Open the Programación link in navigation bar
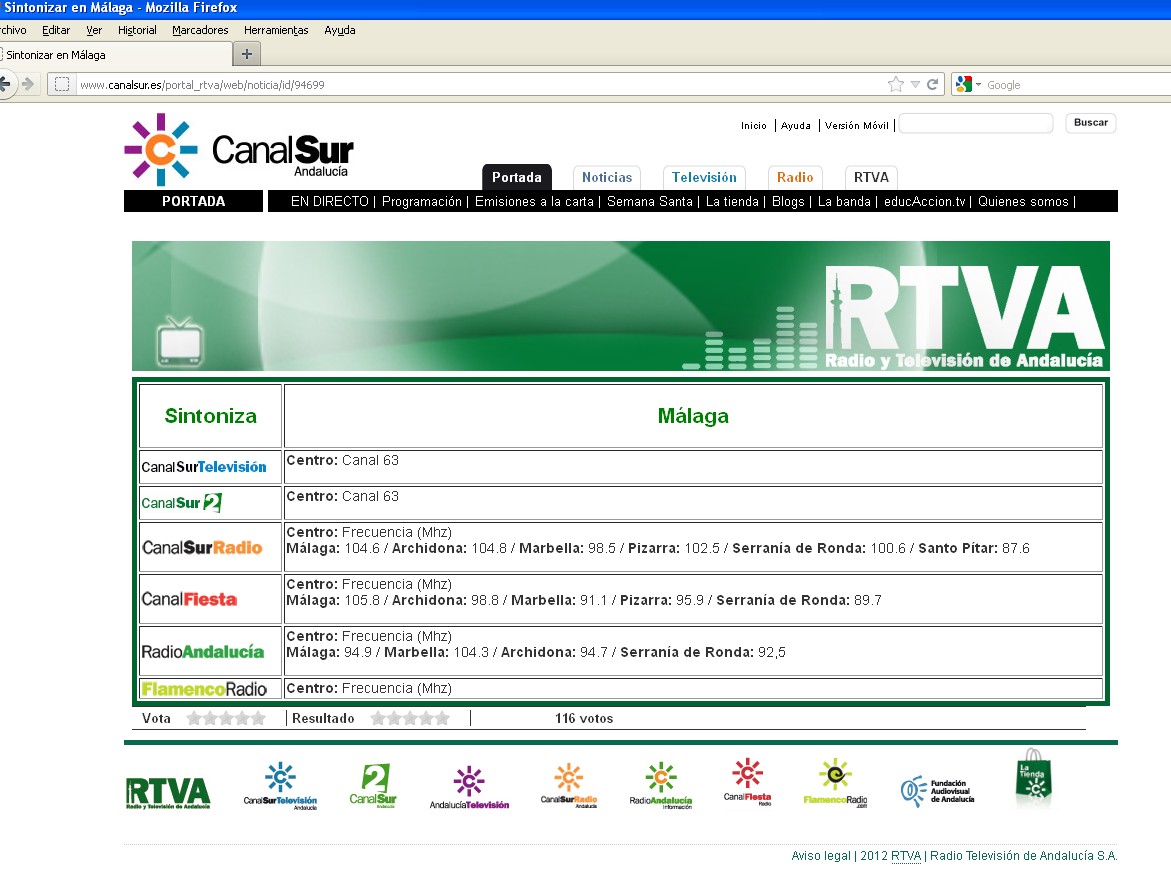The height and width of the screenshot is (872, 1171). click(x=422, y=201)
